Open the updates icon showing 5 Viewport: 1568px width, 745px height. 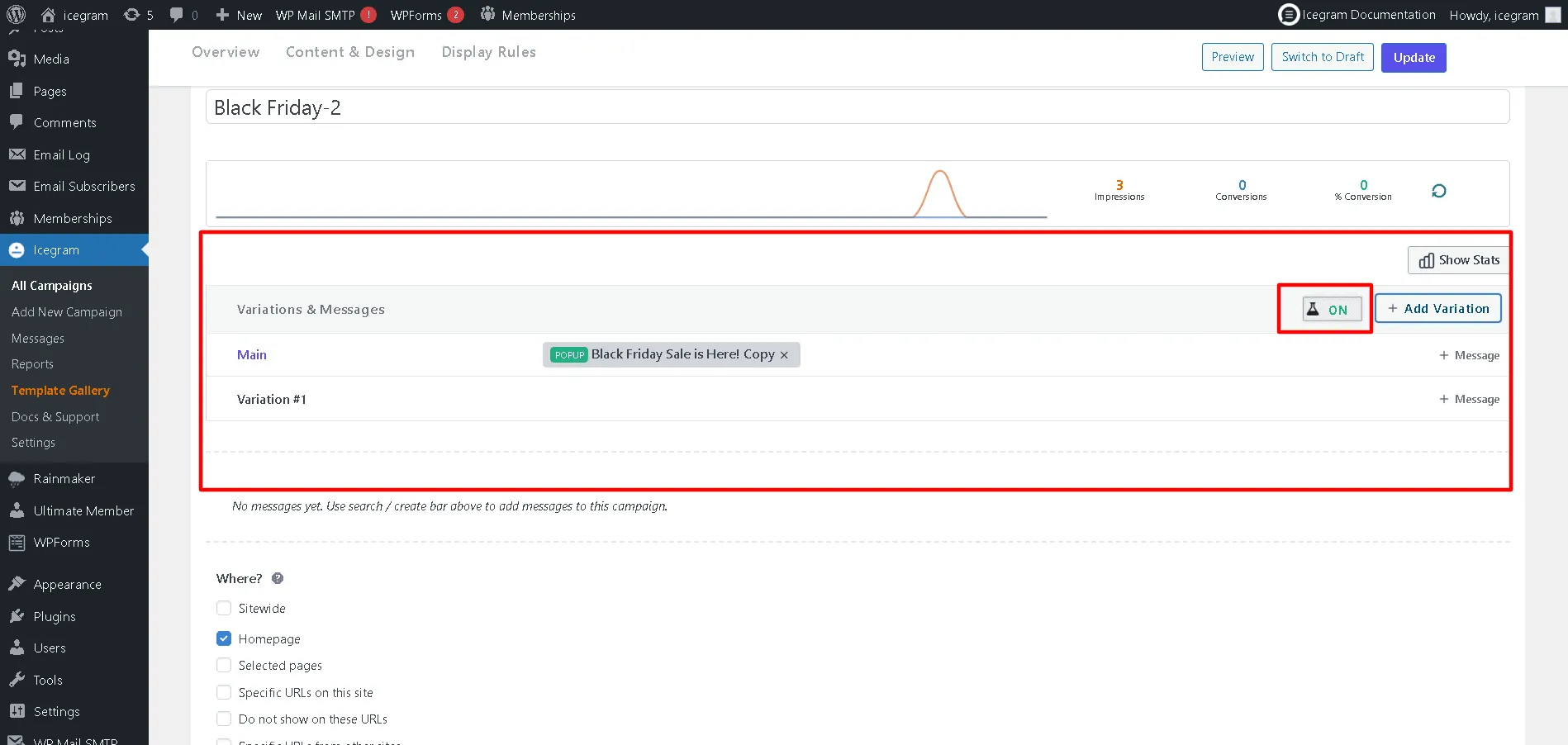point(138,15)
